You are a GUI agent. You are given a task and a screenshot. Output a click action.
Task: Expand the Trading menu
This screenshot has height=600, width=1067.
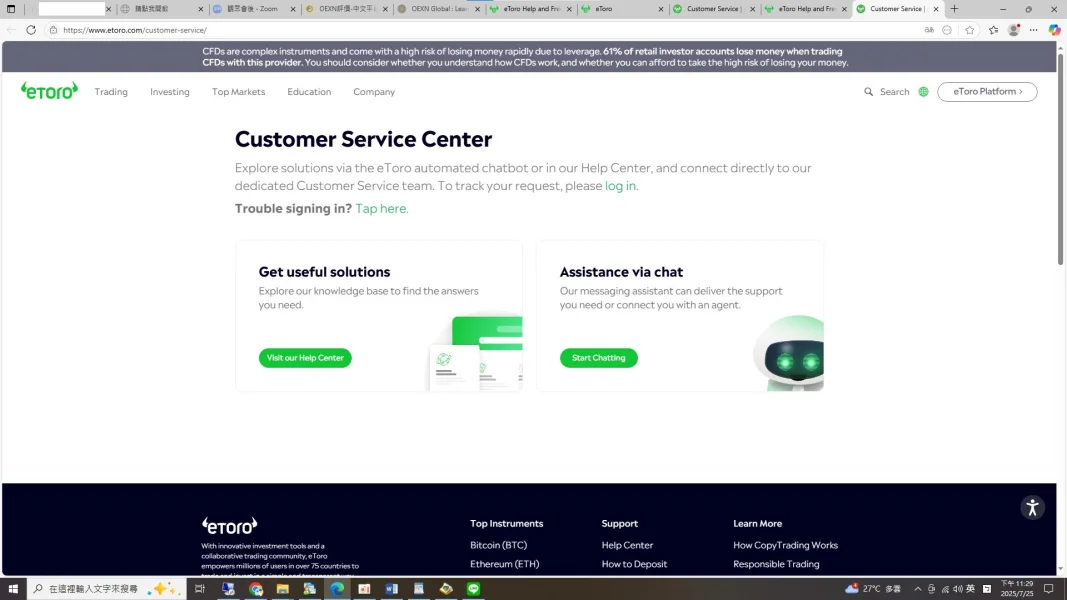[x=111, y=92]
